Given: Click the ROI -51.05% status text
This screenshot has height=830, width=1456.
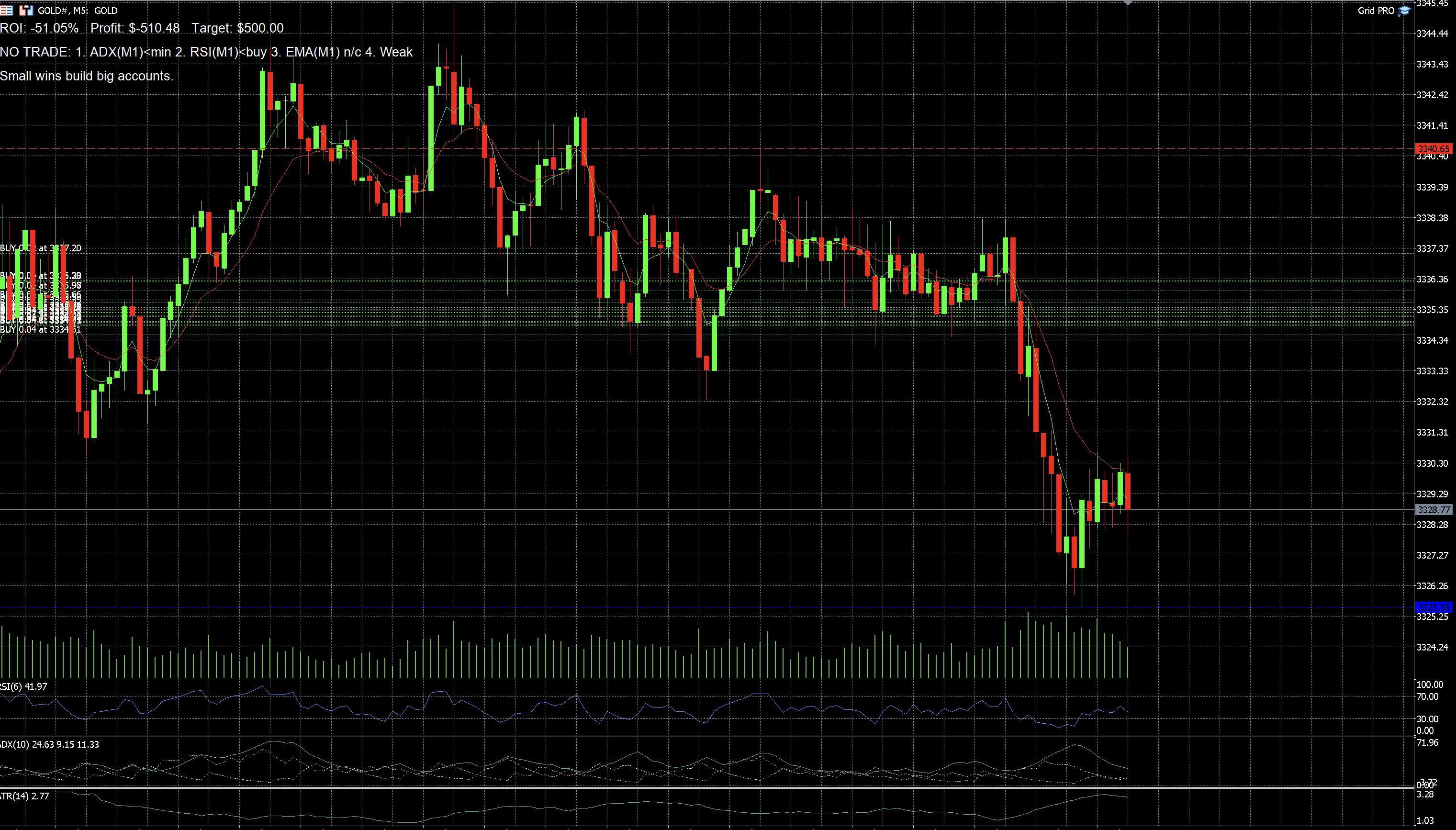Looking at the screenshot, I should click(39, 28).
